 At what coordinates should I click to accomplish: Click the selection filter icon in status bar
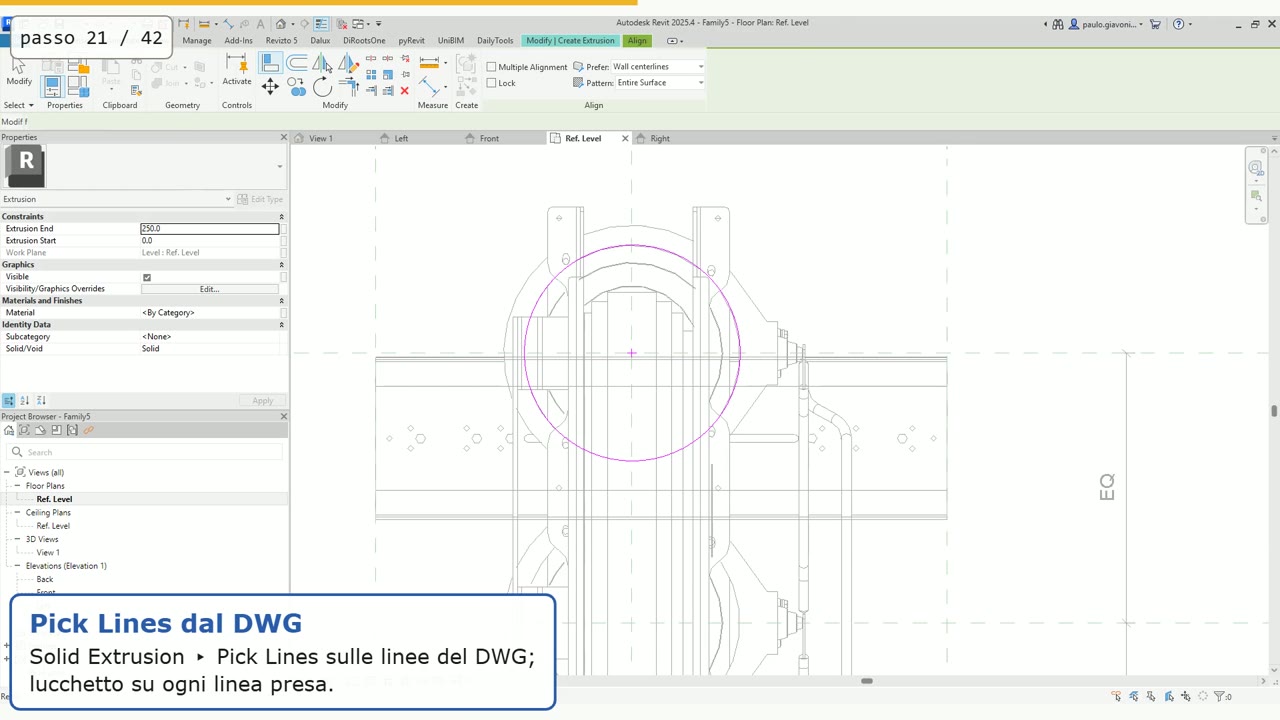pos(1221,696)
